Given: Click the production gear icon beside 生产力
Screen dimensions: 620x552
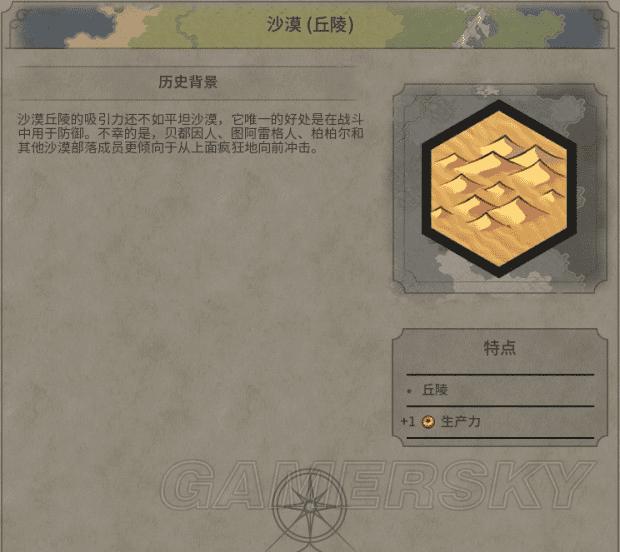Looking at the screenshot, I should [x=428, y=422].
